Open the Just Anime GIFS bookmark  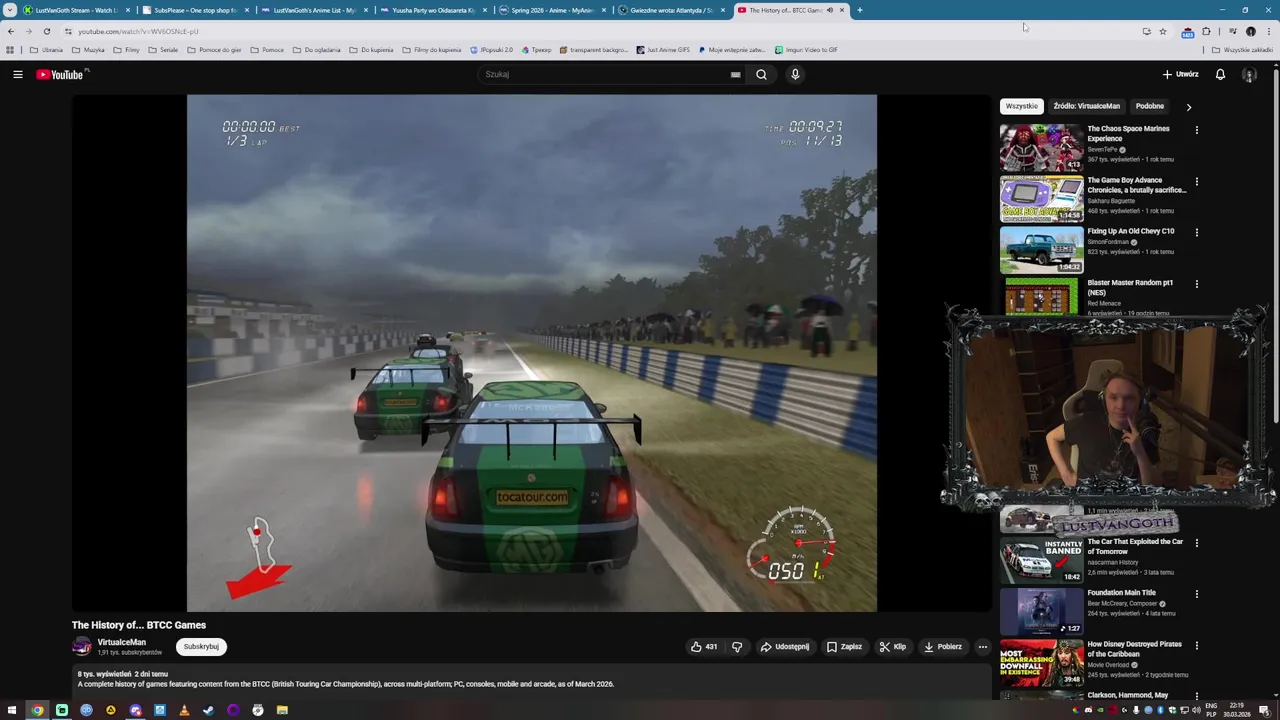point(663,50)
